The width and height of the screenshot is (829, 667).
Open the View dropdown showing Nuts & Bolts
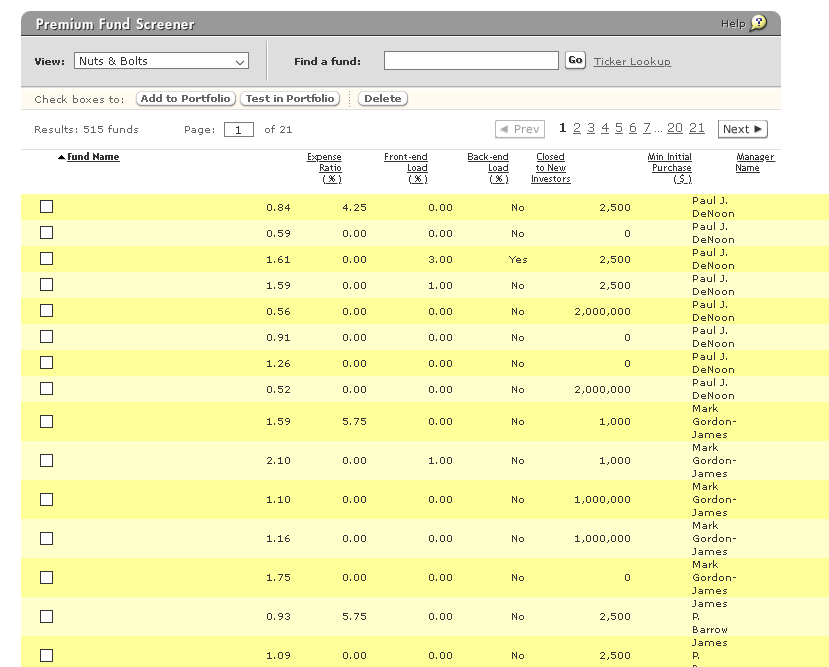pos(161,61)
